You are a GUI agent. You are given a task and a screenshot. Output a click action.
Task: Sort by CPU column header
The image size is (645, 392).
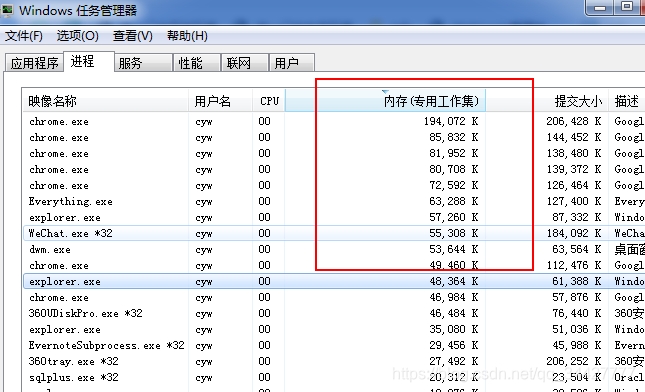(269, 101)
